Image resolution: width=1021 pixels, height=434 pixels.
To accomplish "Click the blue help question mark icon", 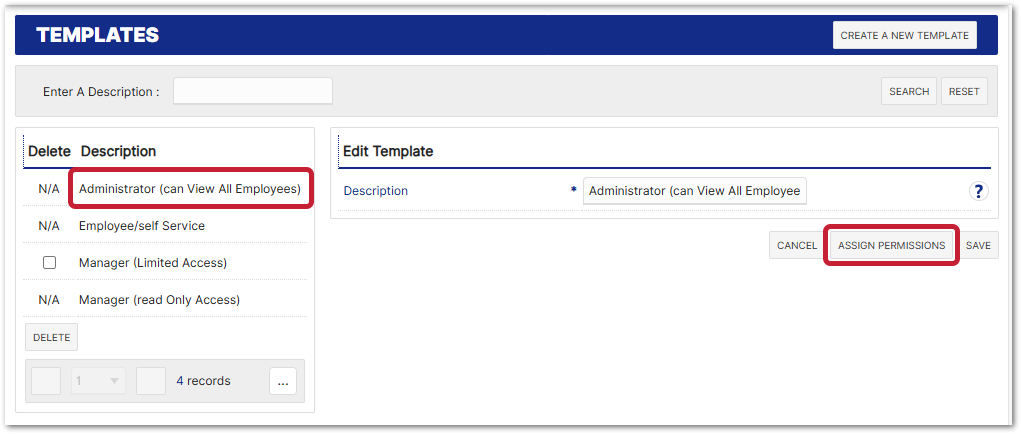I will pyautogui.click(x=979, y=191).
